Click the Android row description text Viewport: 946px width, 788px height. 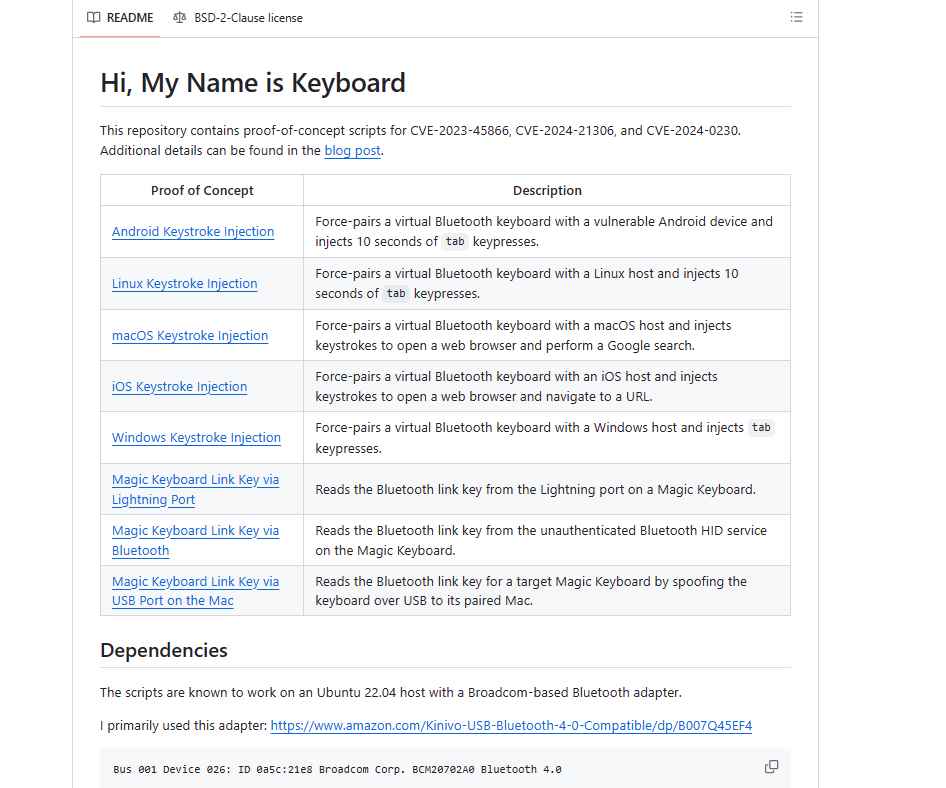point(544,231)
